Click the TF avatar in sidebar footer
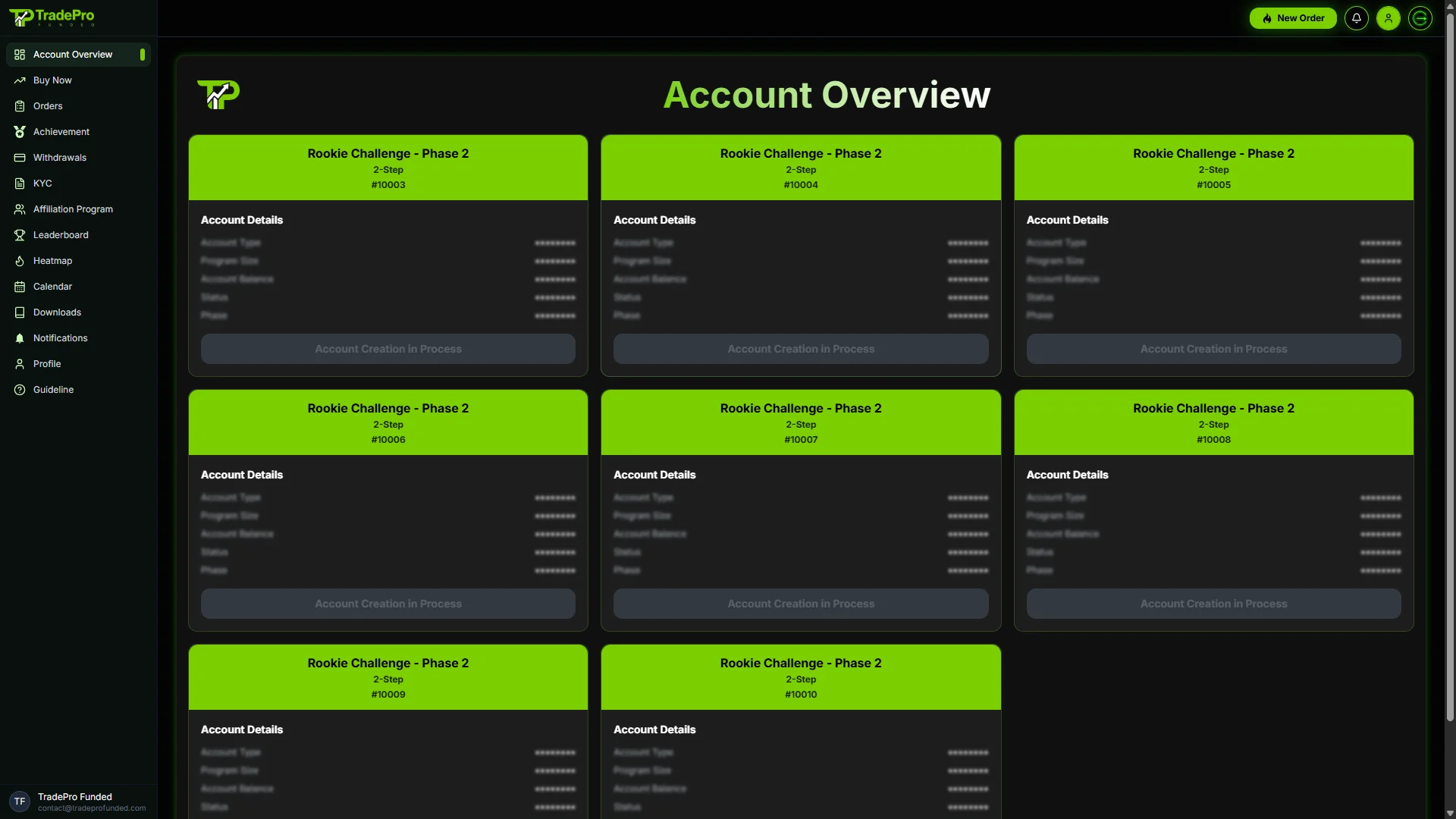This screenshot has width=1456, height=819. coord(20,802)
